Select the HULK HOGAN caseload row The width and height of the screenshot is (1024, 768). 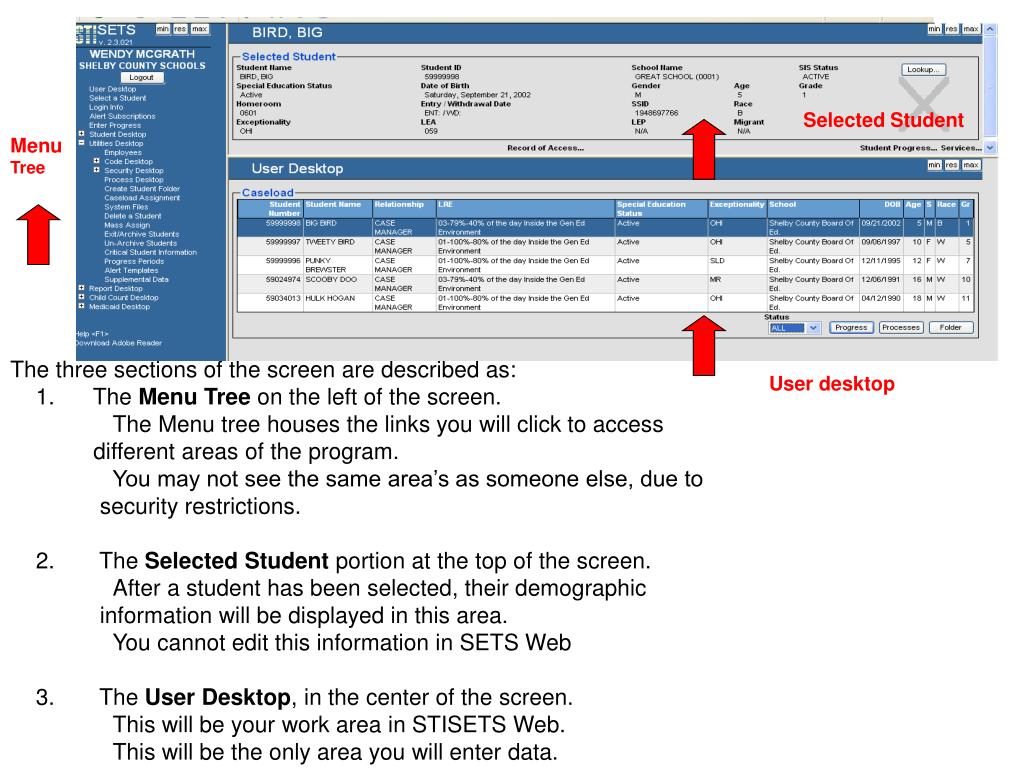click(x=605, y=302)
